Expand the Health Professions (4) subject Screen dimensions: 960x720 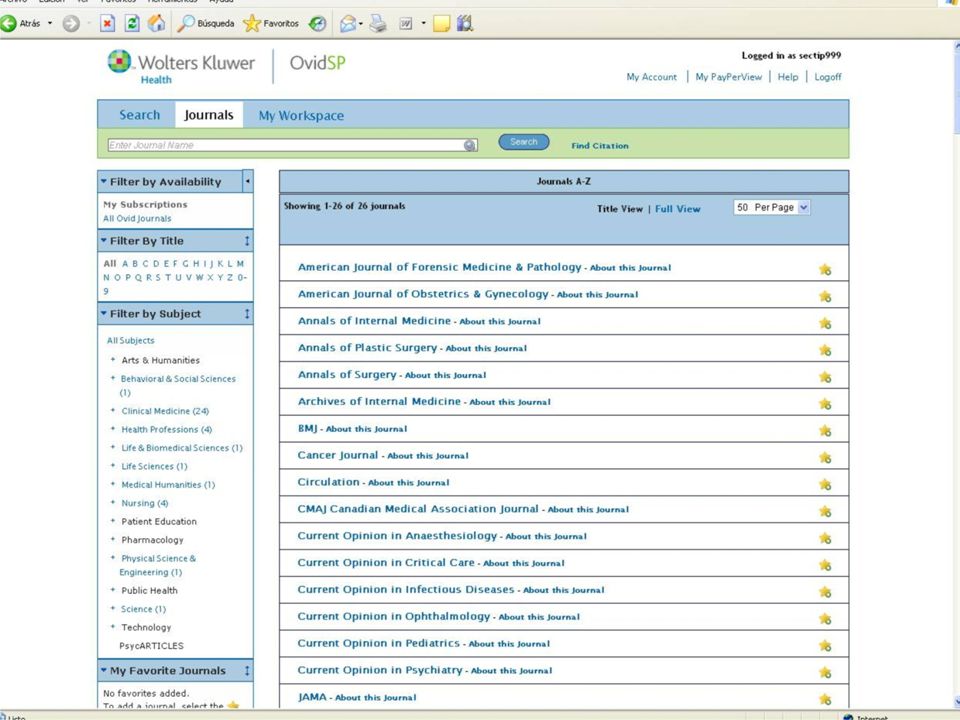click(x=113, y=429)
